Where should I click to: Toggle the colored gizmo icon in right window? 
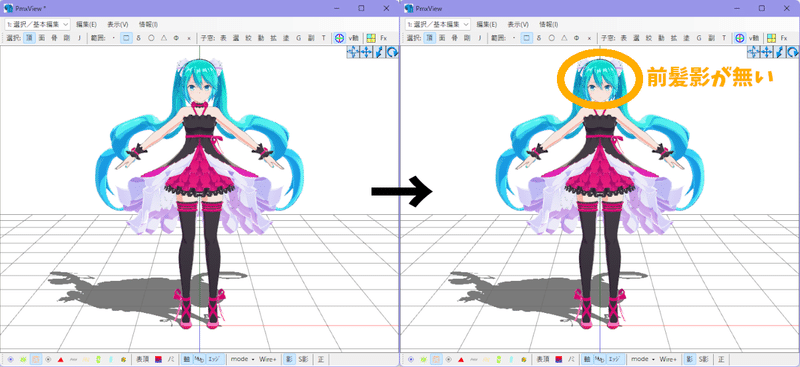point(740,38)
